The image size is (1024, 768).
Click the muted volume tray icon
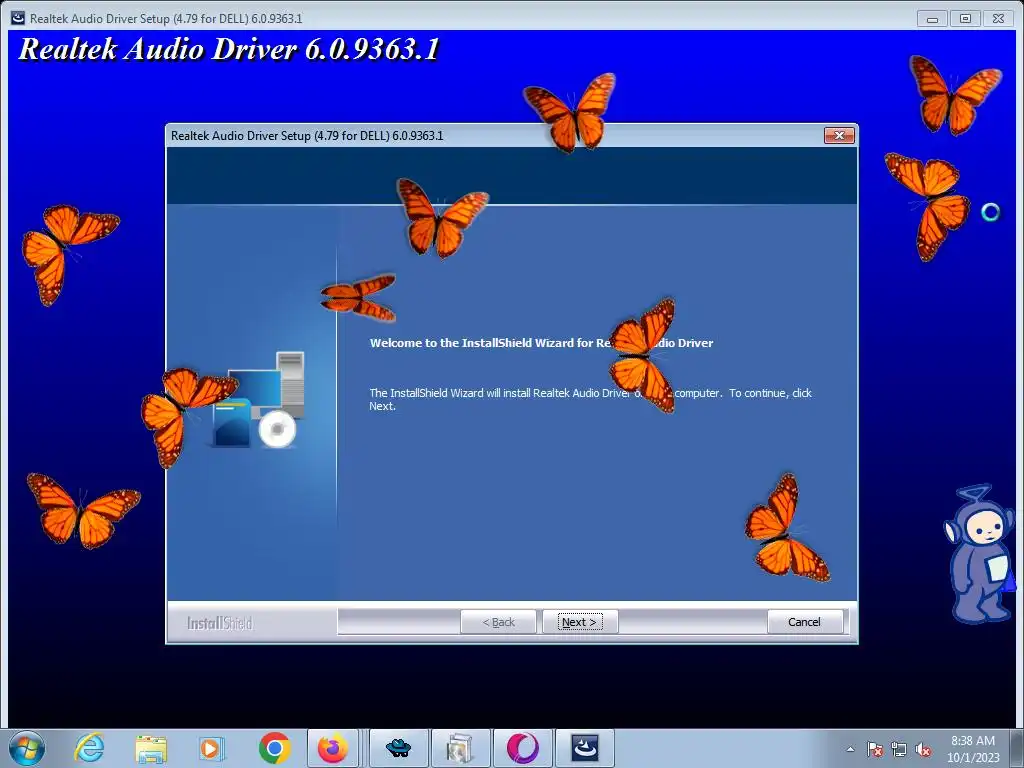point(923,749)
